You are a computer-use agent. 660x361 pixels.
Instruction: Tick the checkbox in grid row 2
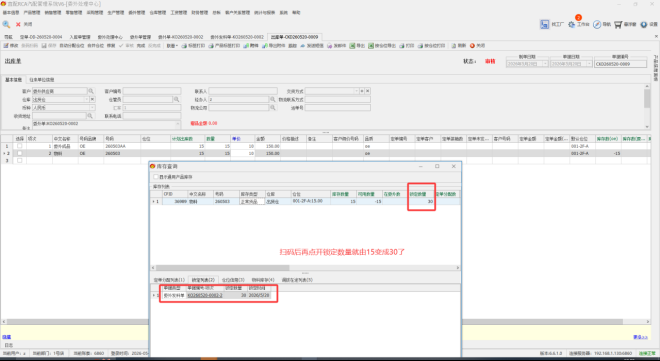point(19,154)
